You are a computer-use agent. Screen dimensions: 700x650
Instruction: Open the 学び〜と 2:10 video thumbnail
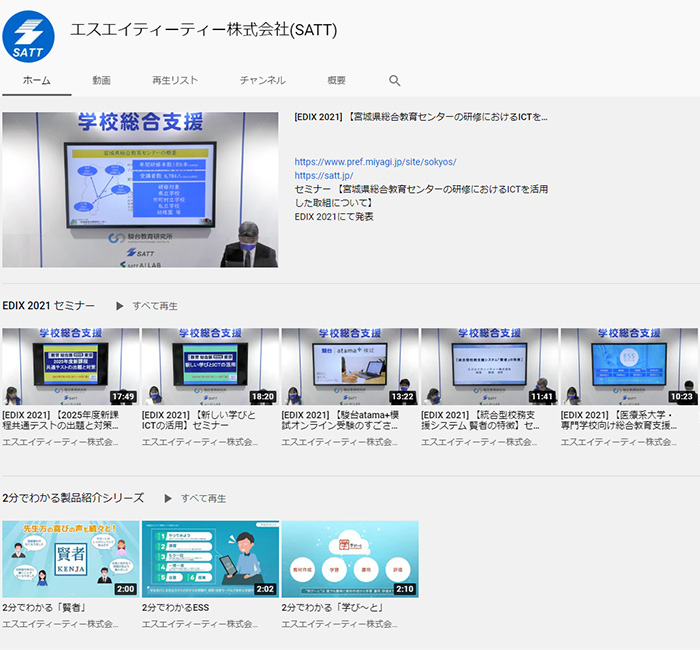point(350,559)
